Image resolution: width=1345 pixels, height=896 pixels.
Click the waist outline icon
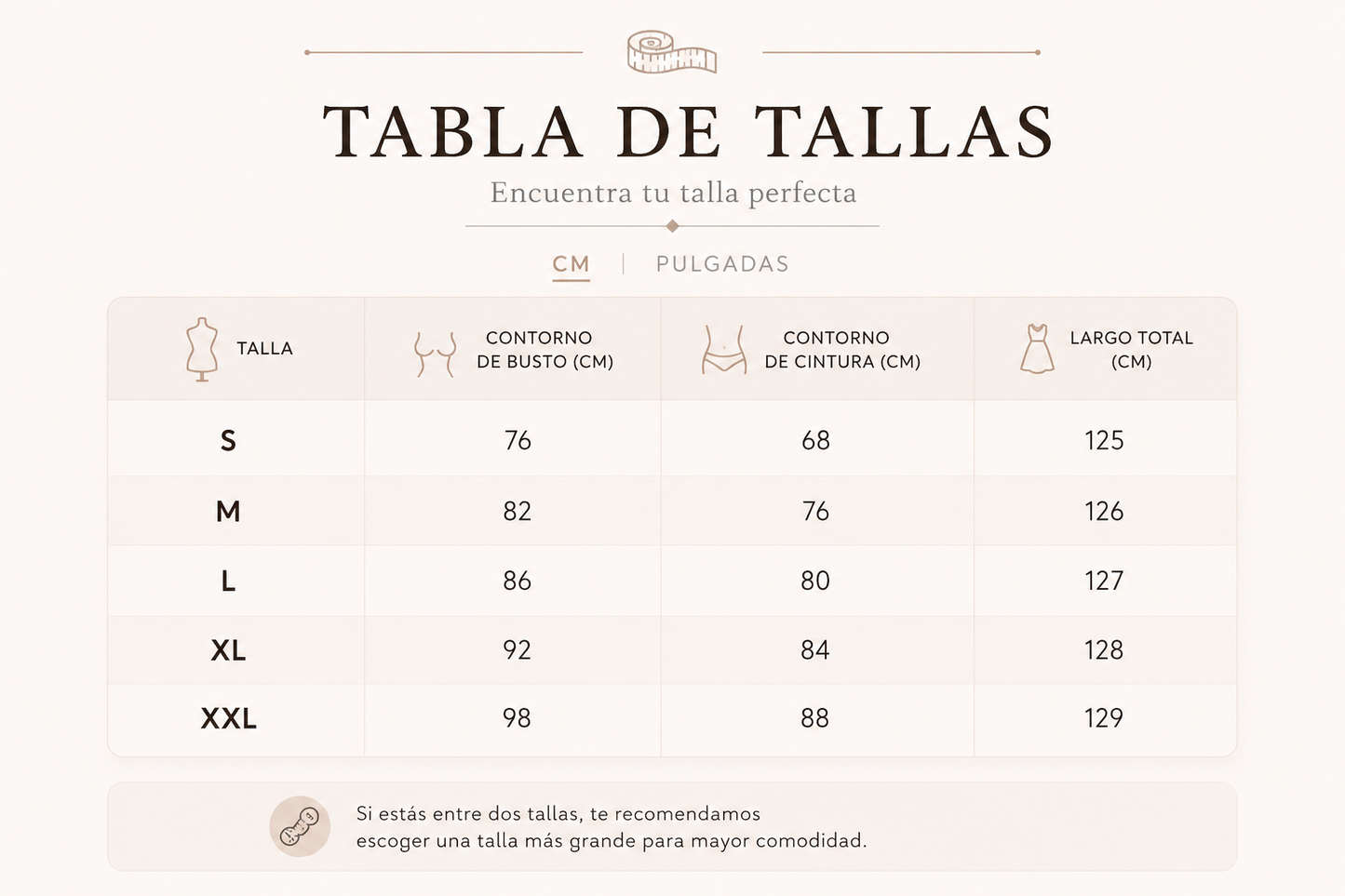(x=724, y=349)
